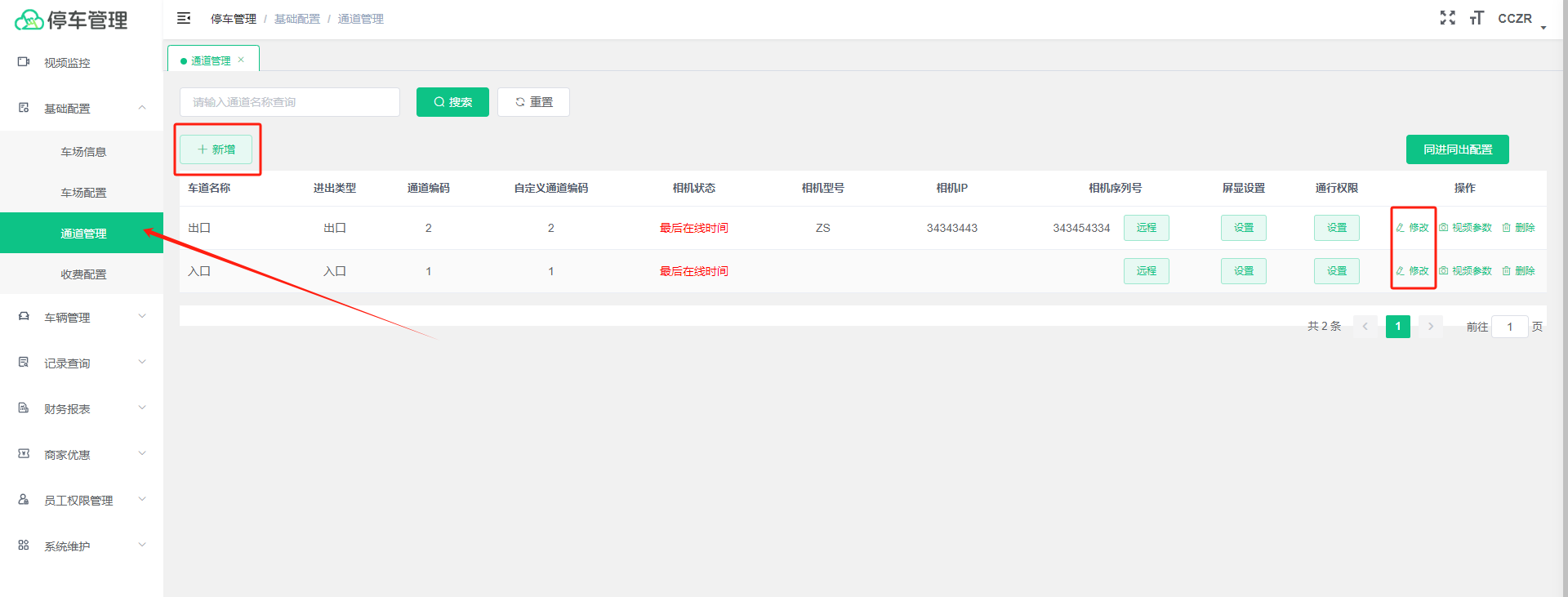Open 通行权限 设置 for 入口 row
This screenshot has height=597, width=1568.
(x=1336, y=271)
